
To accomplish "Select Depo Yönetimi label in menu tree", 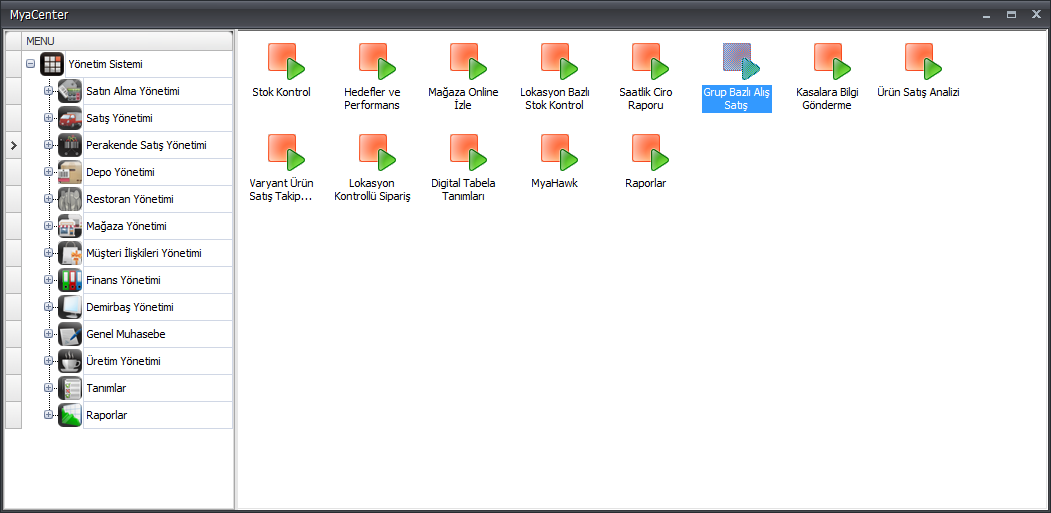I will tap(120, 172).
